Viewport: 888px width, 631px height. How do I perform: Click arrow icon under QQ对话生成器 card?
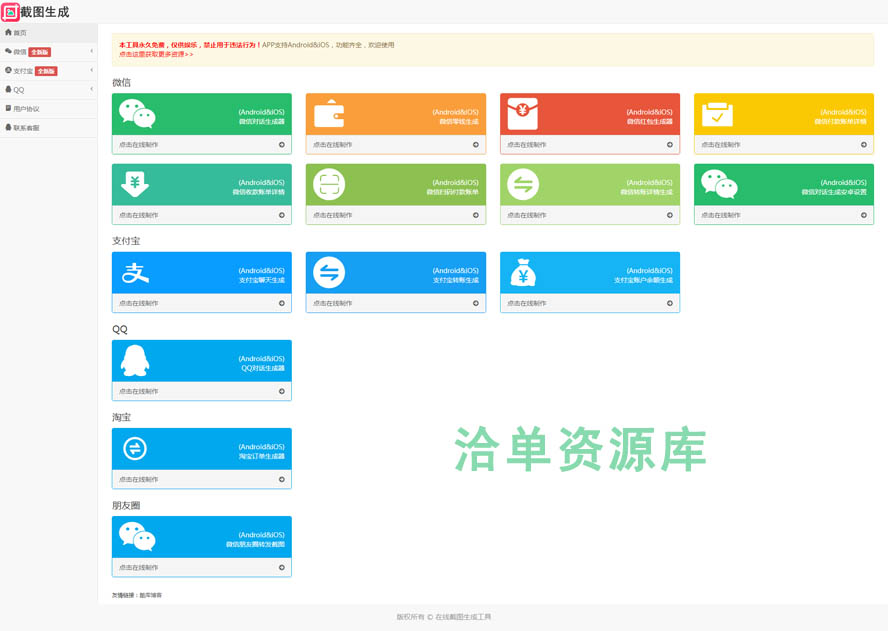(x=281, y=391)
